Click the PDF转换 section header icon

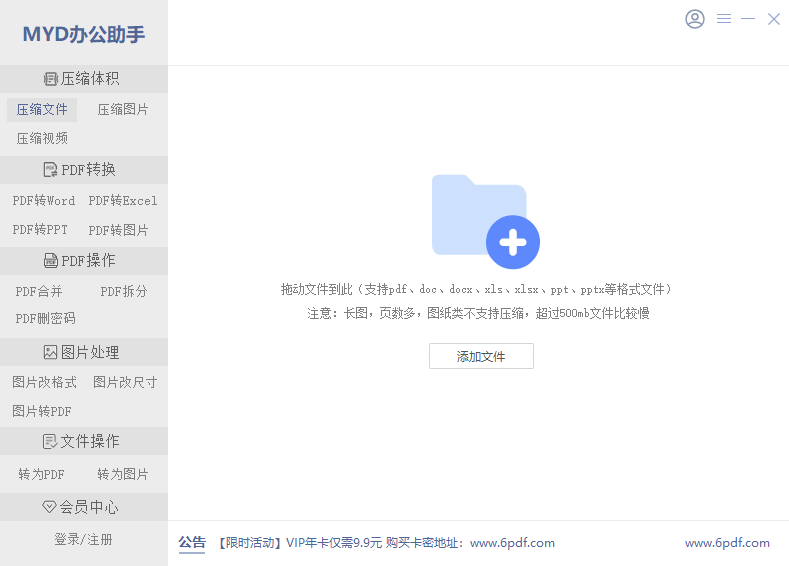(50, 170)
